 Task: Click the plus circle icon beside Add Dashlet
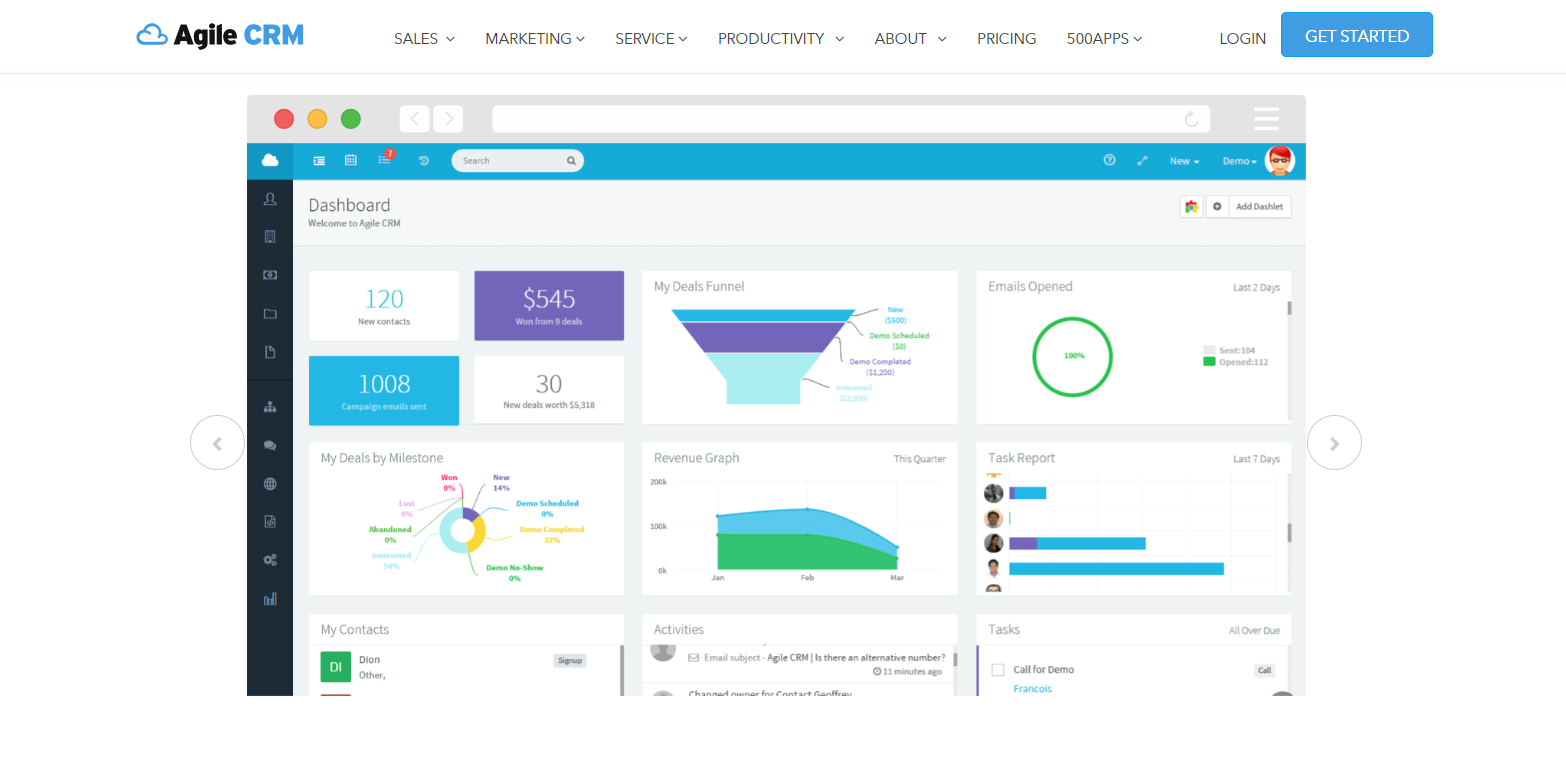[1217, 207]
